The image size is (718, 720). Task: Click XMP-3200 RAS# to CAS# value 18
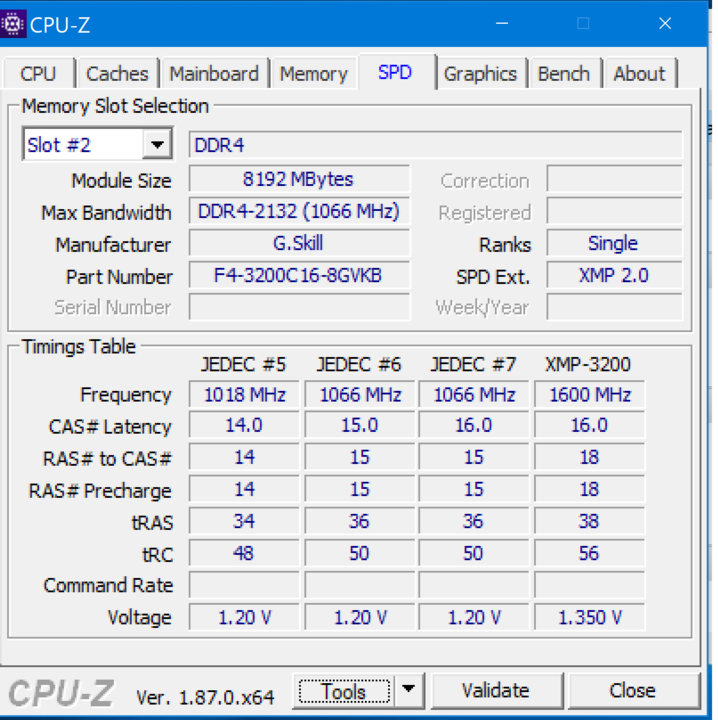[x=589, y=457]
